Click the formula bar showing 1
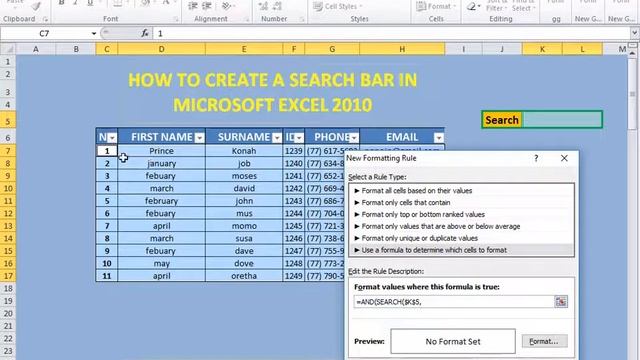 pyautogui.click(x=392, y=33)
